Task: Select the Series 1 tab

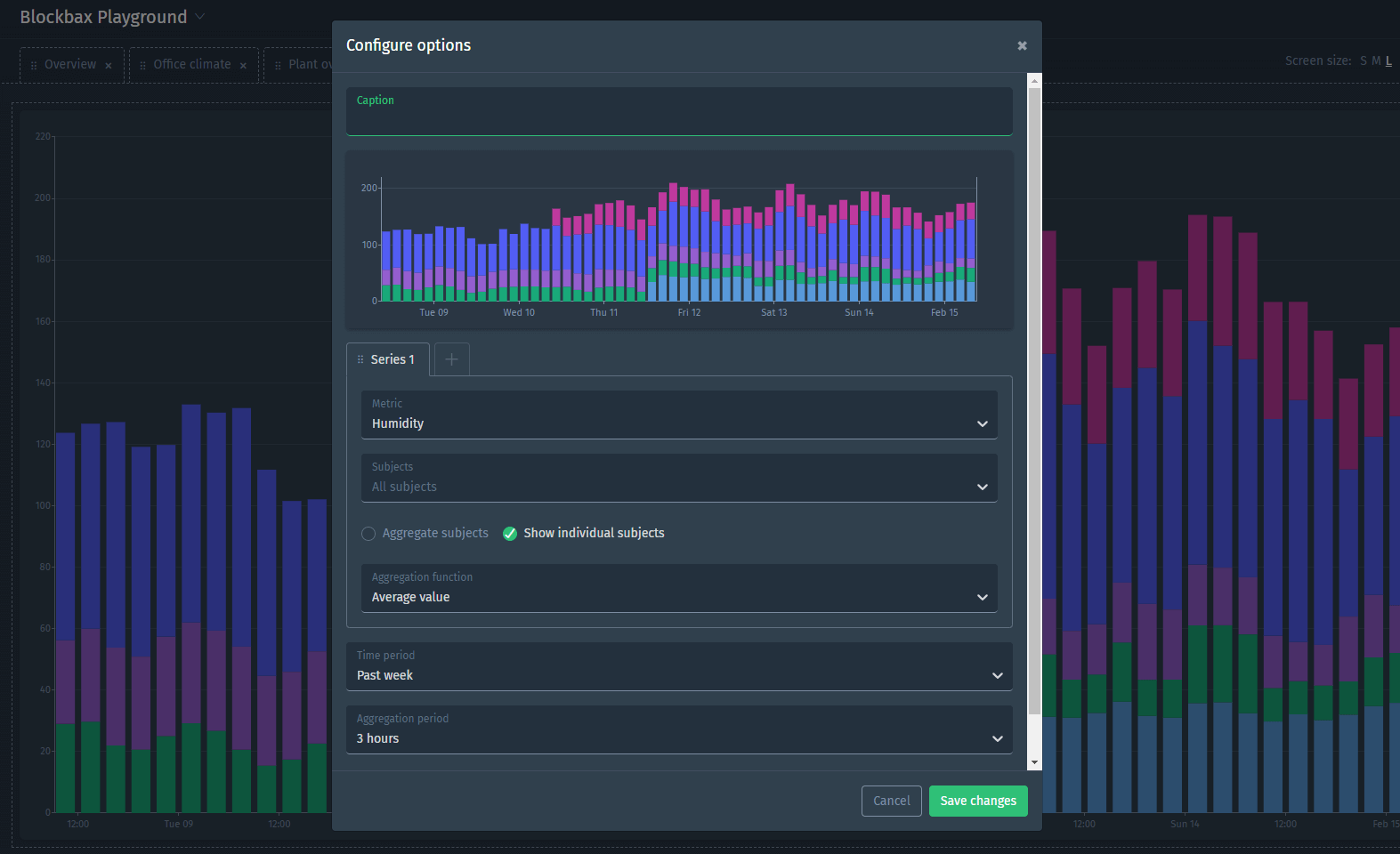Action: 392,359
